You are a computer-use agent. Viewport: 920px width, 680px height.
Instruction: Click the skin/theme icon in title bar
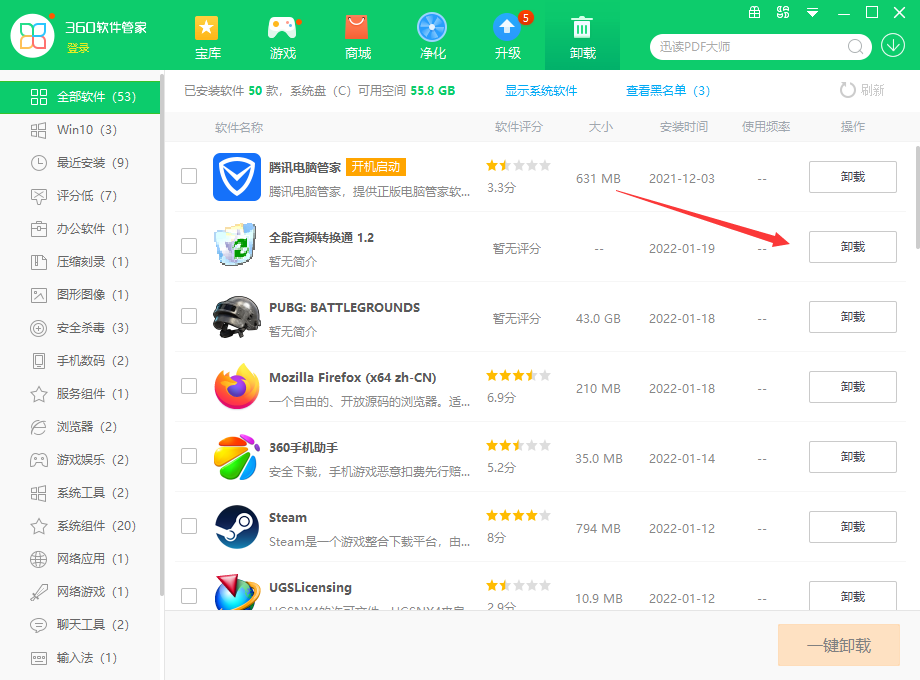tap(783, 12)
